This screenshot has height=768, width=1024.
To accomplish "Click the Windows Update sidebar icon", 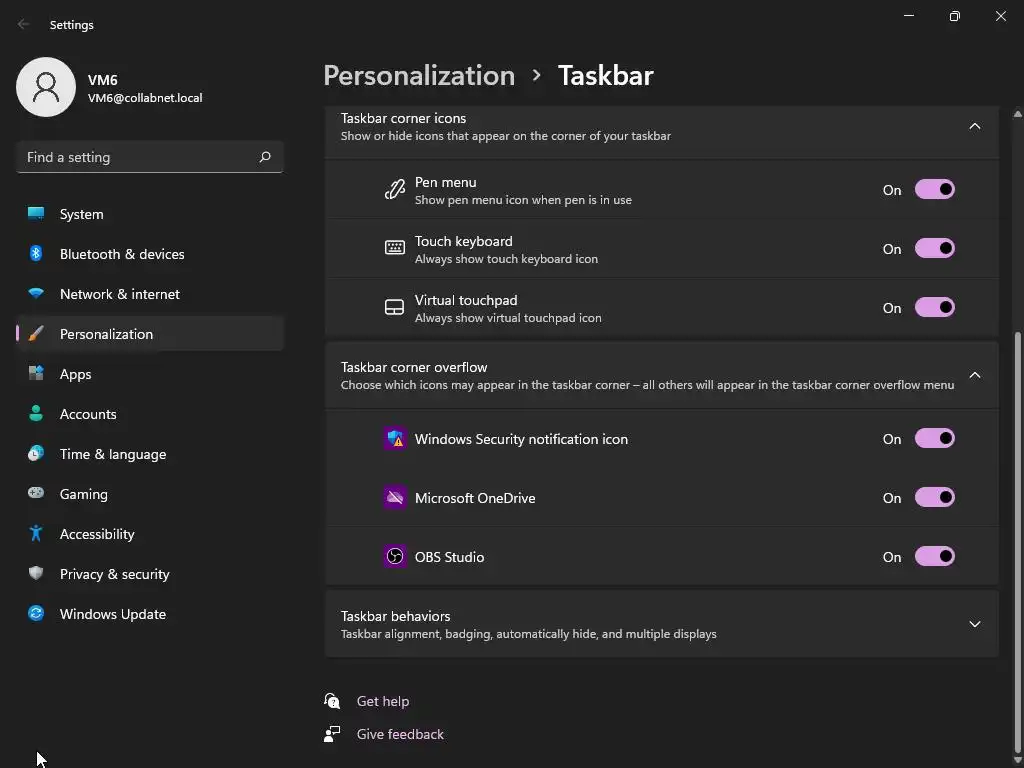I will coord(36,614).
